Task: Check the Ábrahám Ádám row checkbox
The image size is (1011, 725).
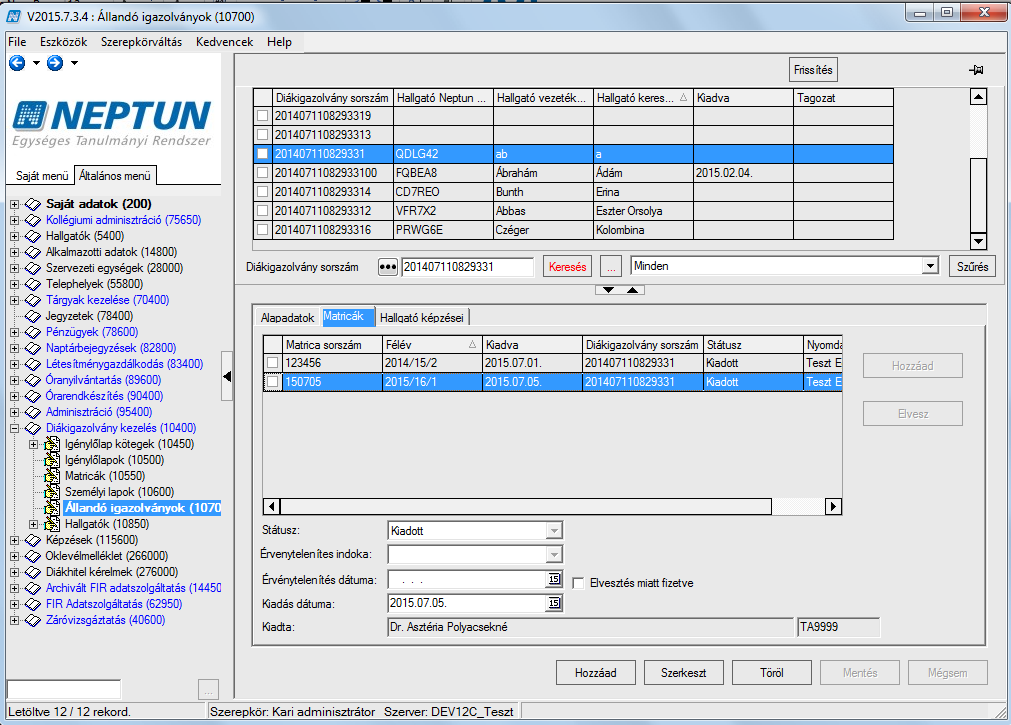Action: point(262,173)
